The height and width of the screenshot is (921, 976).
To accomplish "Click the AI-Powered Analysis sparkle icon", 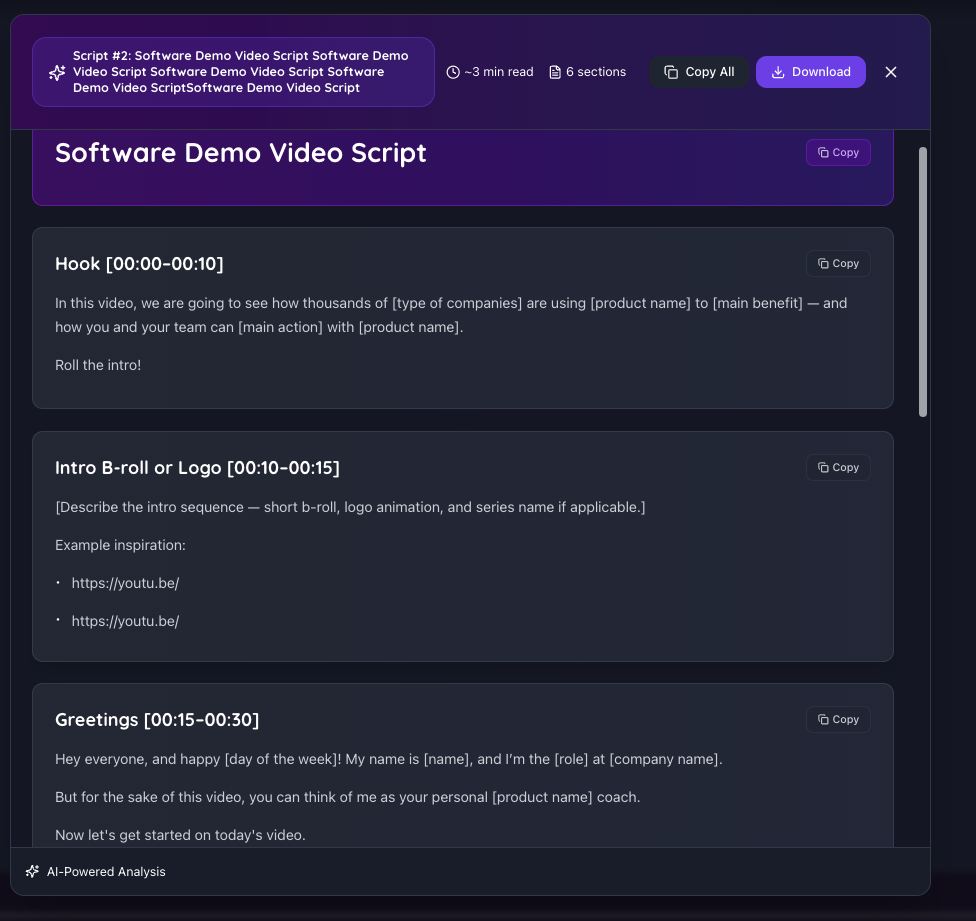I will (x=31, y=871).
